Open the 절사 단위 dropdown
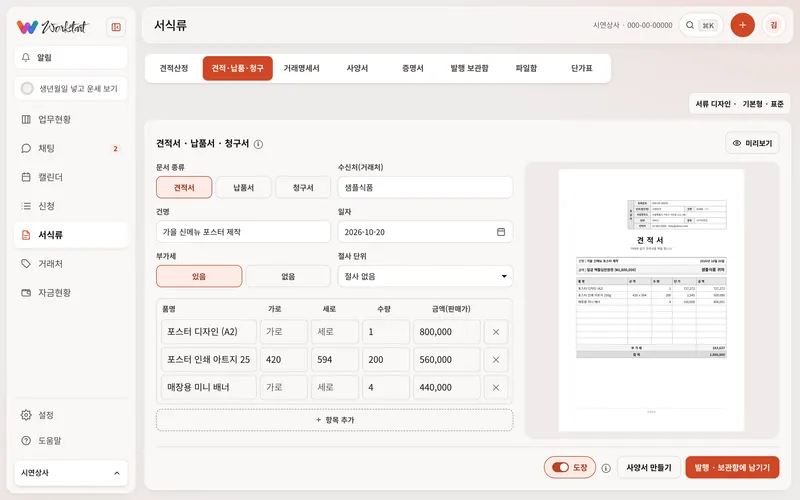This screenshot has height=500, width=800. tap(426, 276)
